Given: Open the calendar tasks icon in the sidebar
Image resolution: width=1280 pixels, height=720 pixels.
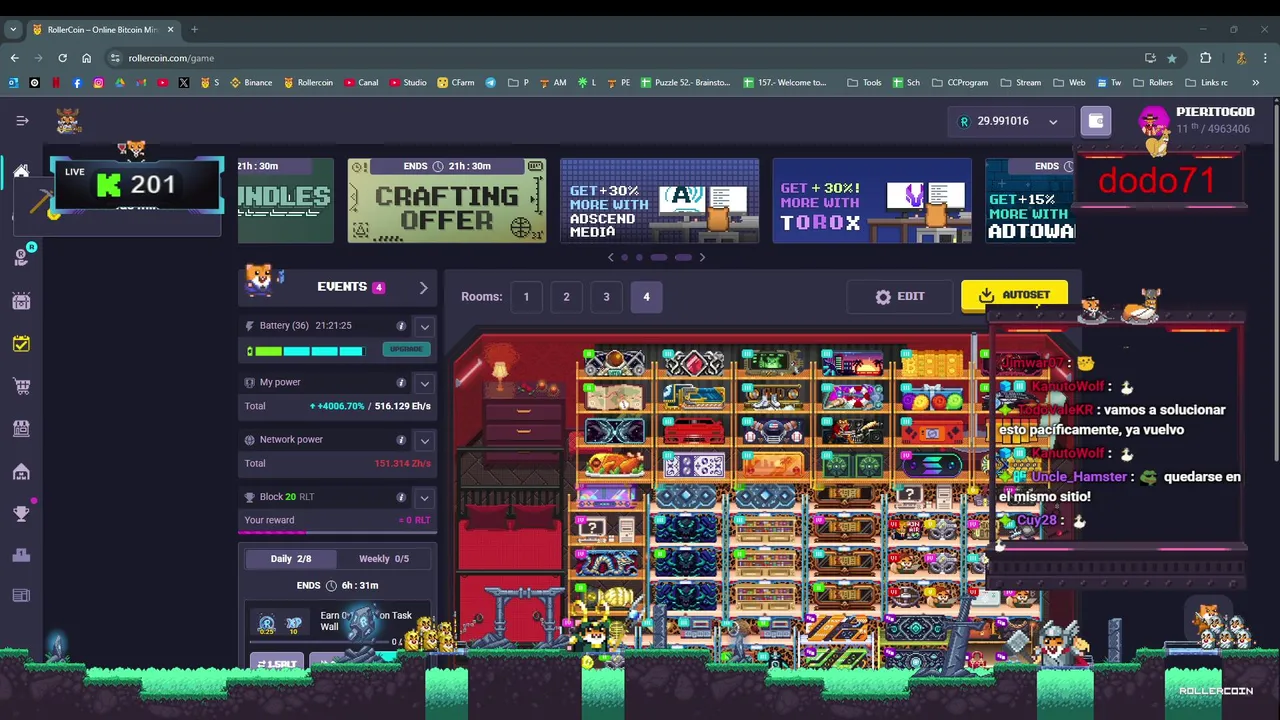Looking at the screenshot, I should (x=21, y=344).
